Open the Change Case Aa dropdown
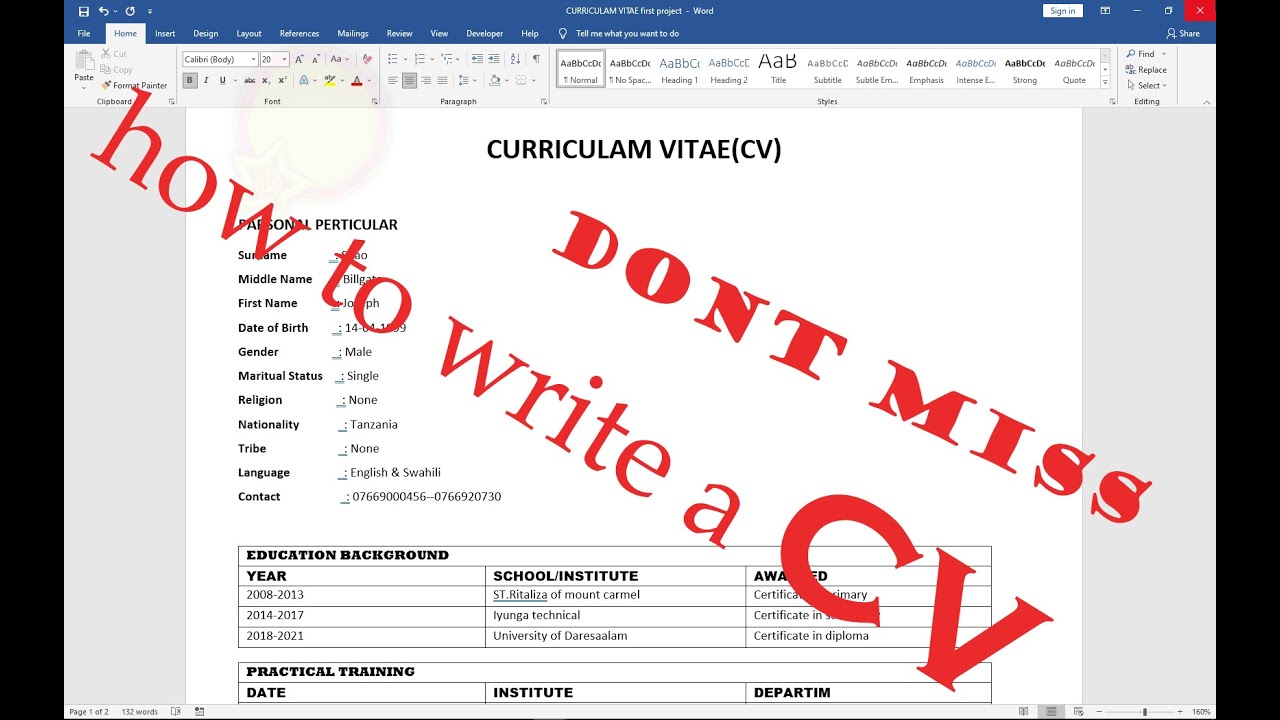This screenshot has width=1280, height=720. pyautogui.click(x=339, y=59)
